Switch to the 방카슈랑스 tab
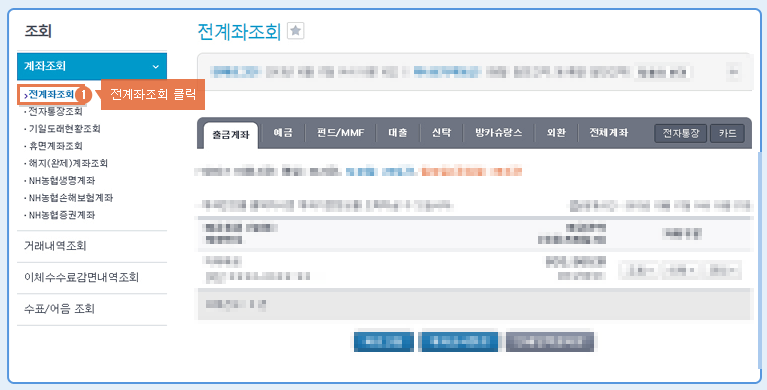Screen dimensions: 767x390 click(x=498, y=133)
